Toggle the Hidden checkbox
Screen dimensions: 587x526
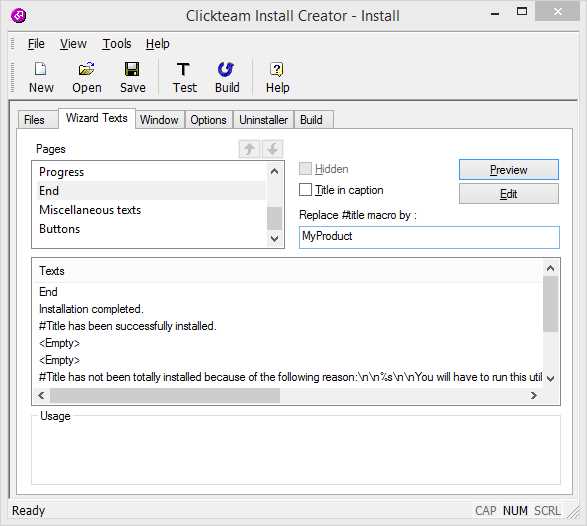coord(305,169)
